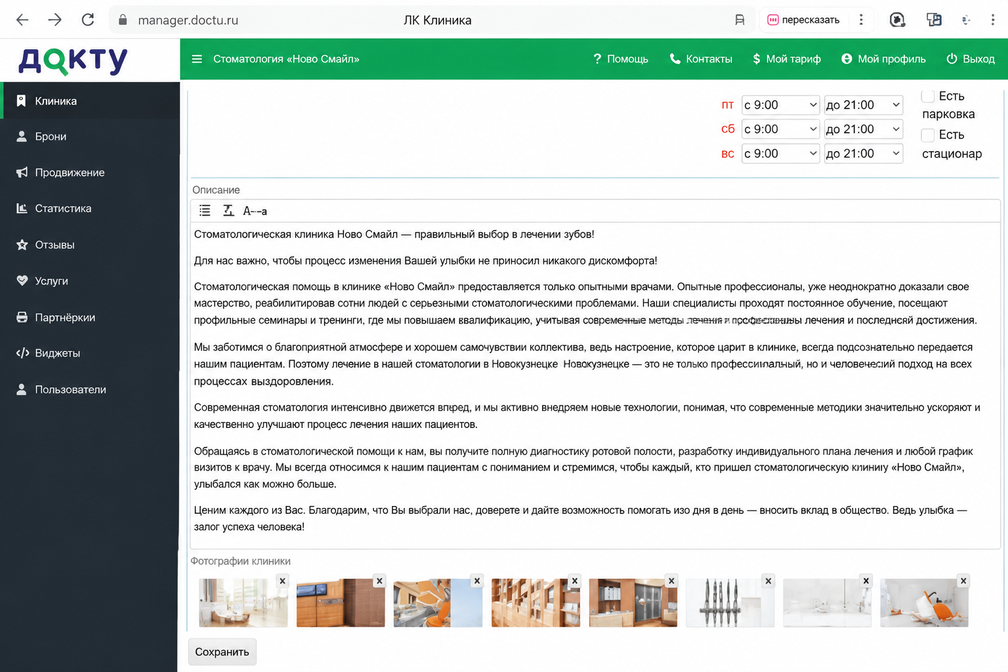Toggle the hamburger sidebar menu
Screen dimensions: 1008x672
tap(197, 59)
